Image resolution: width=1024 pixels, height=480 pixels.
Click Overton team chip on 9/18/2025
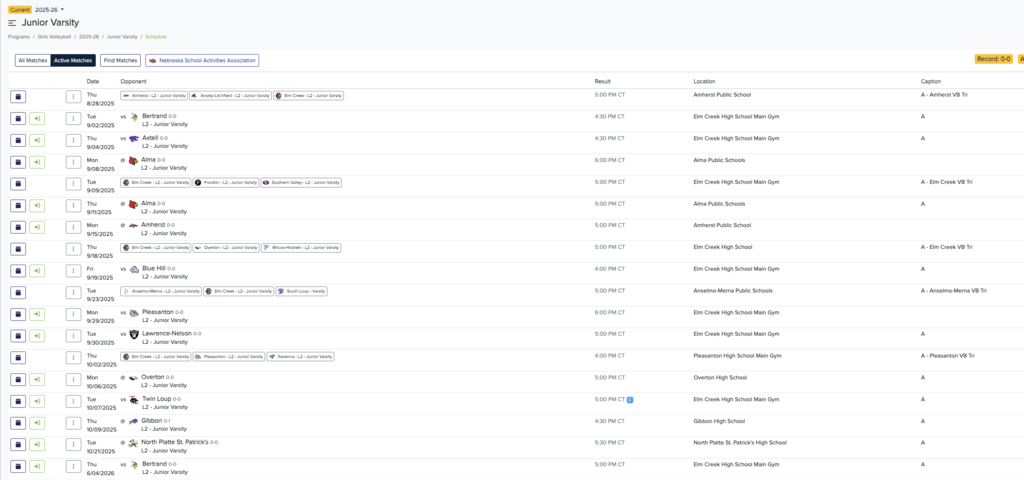click(226, 248)
